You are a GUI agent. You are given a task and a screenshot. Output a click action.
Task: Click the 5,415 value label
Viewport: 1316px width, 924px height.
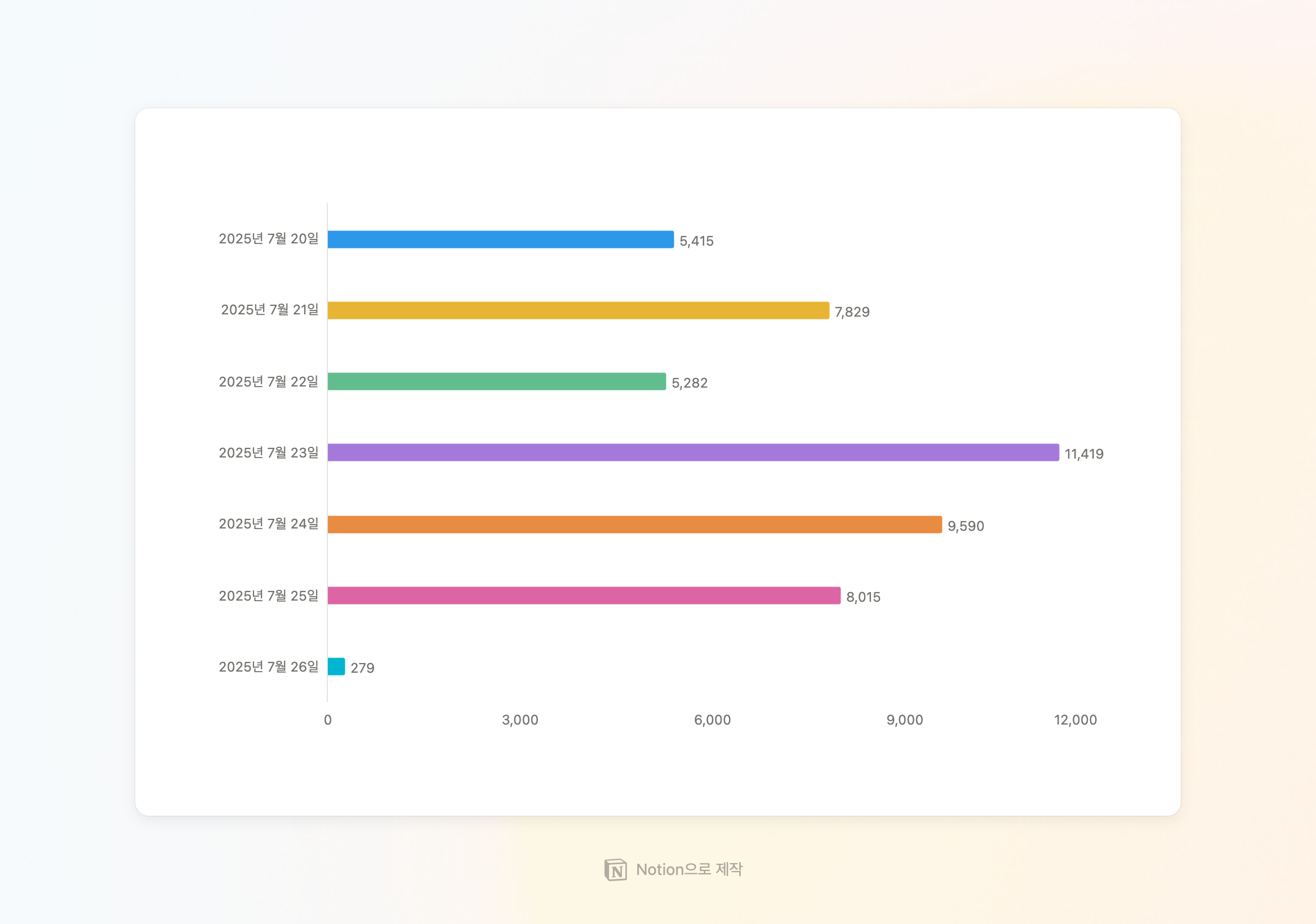(x=696, y=241)
